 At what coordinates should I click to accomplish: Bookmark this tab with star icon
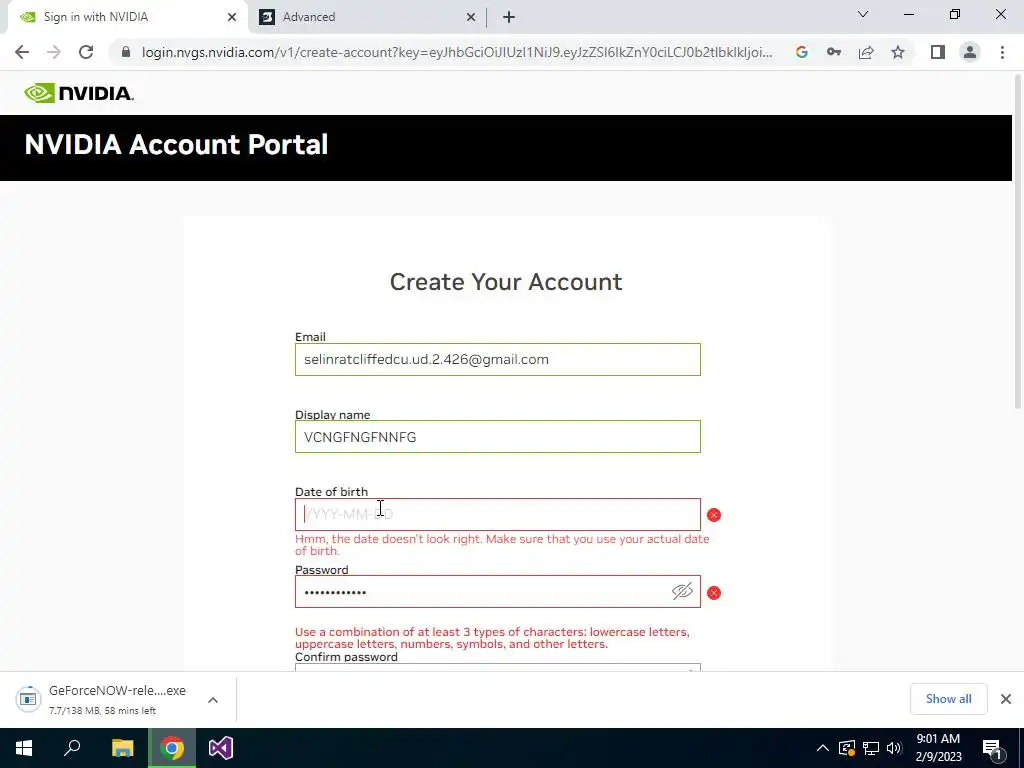click(898, 52)
